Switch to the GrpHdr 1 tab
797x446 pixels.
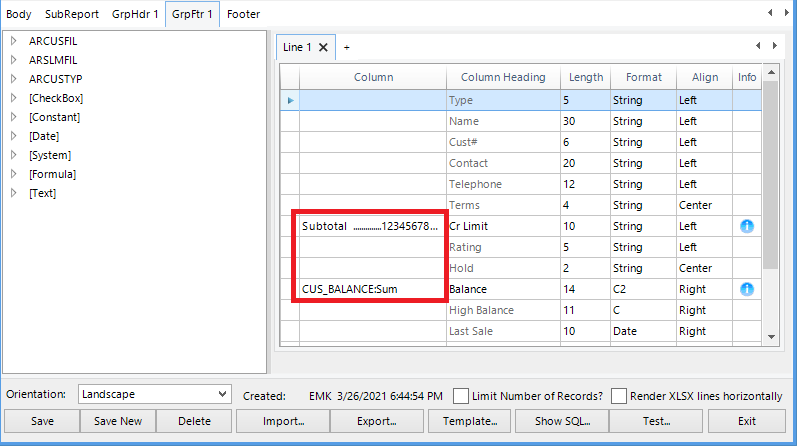132,16
